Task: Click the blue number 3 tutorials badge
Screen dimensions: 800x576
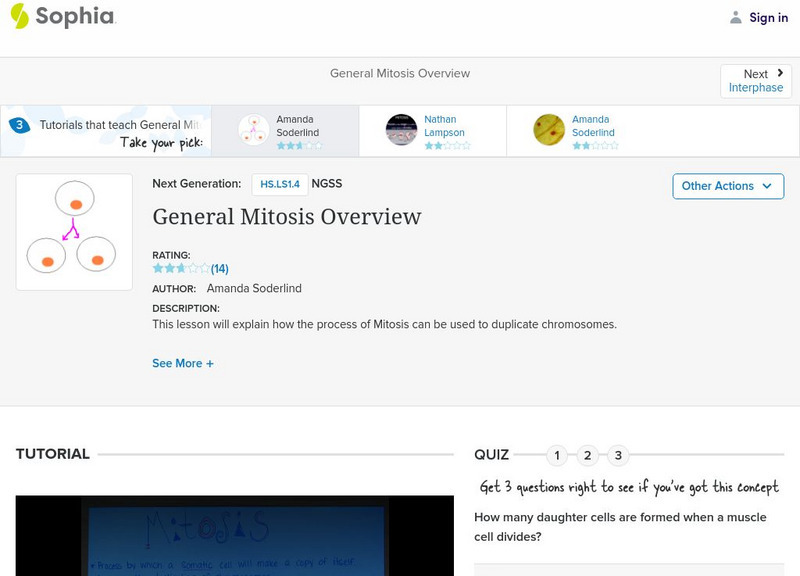Action: [x=19, y=124]
